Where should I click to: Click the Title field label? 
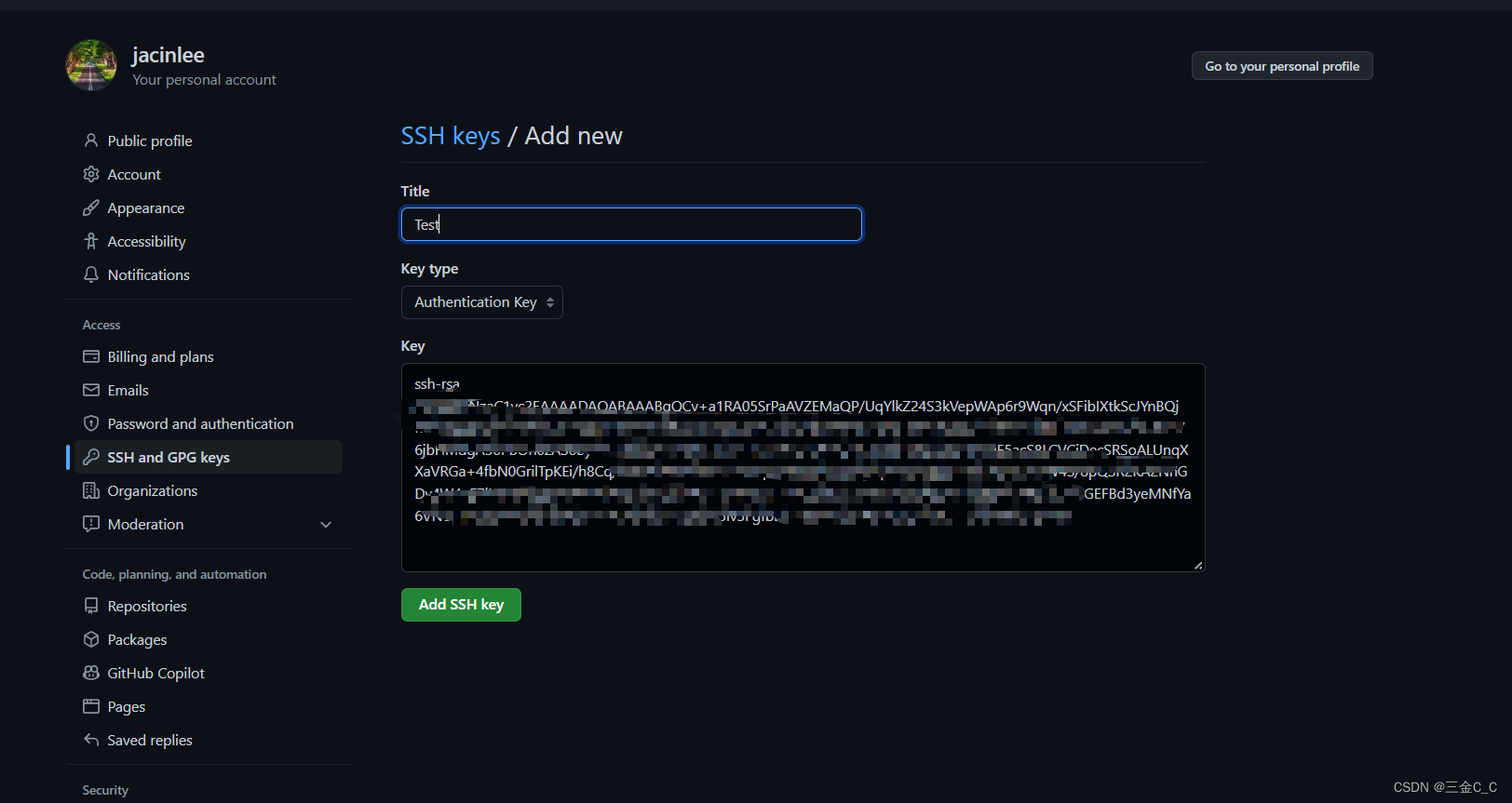[415, 191]
